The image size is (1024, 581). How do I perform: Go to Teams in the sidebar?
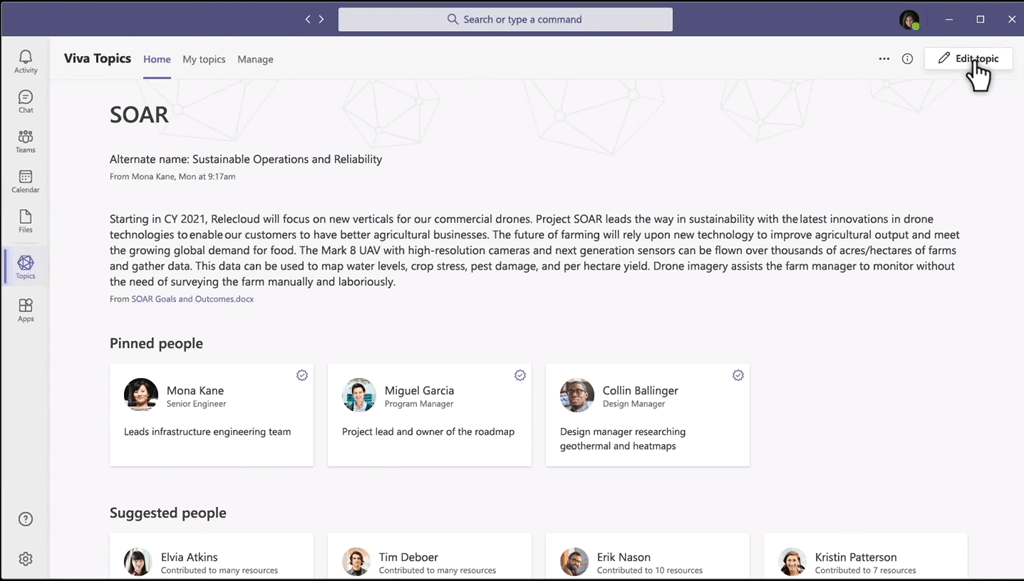(x=26, y=141)
